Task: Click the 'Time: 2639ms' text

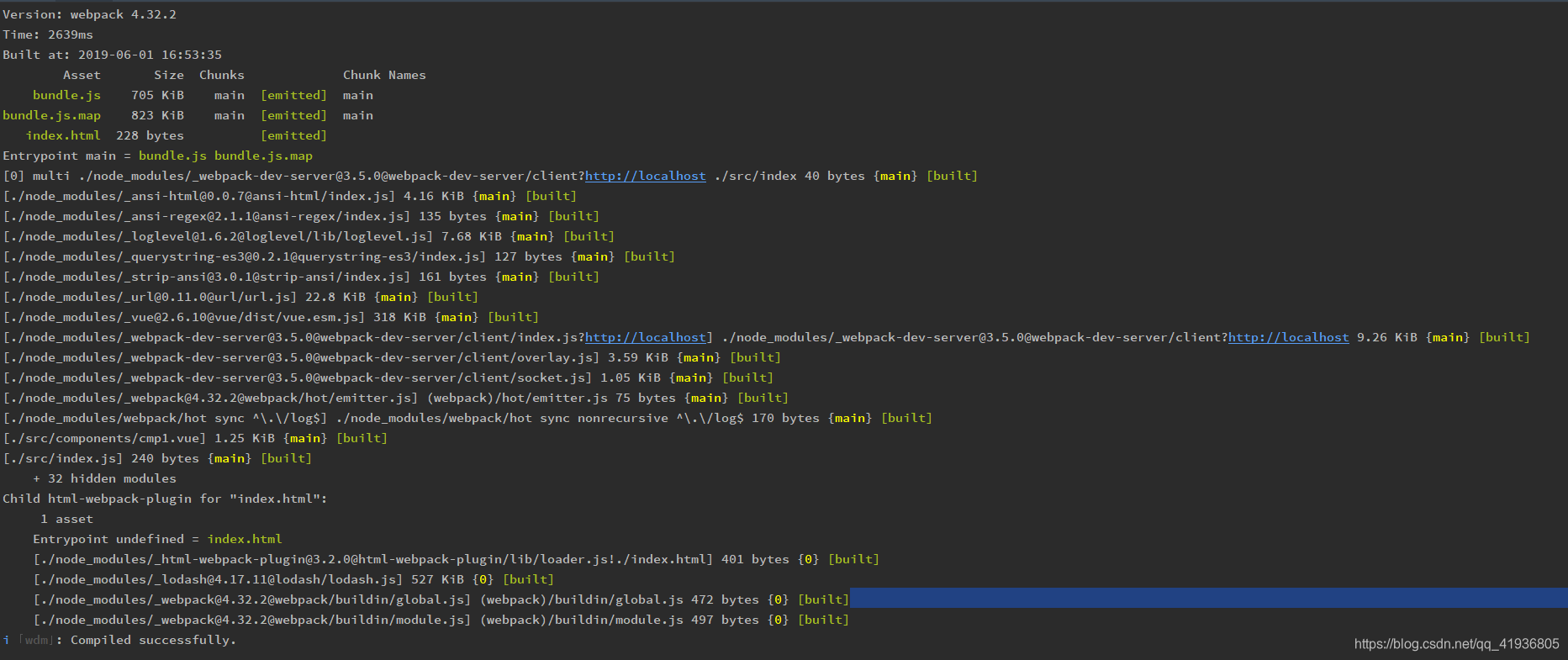Action: pos(48,34)
